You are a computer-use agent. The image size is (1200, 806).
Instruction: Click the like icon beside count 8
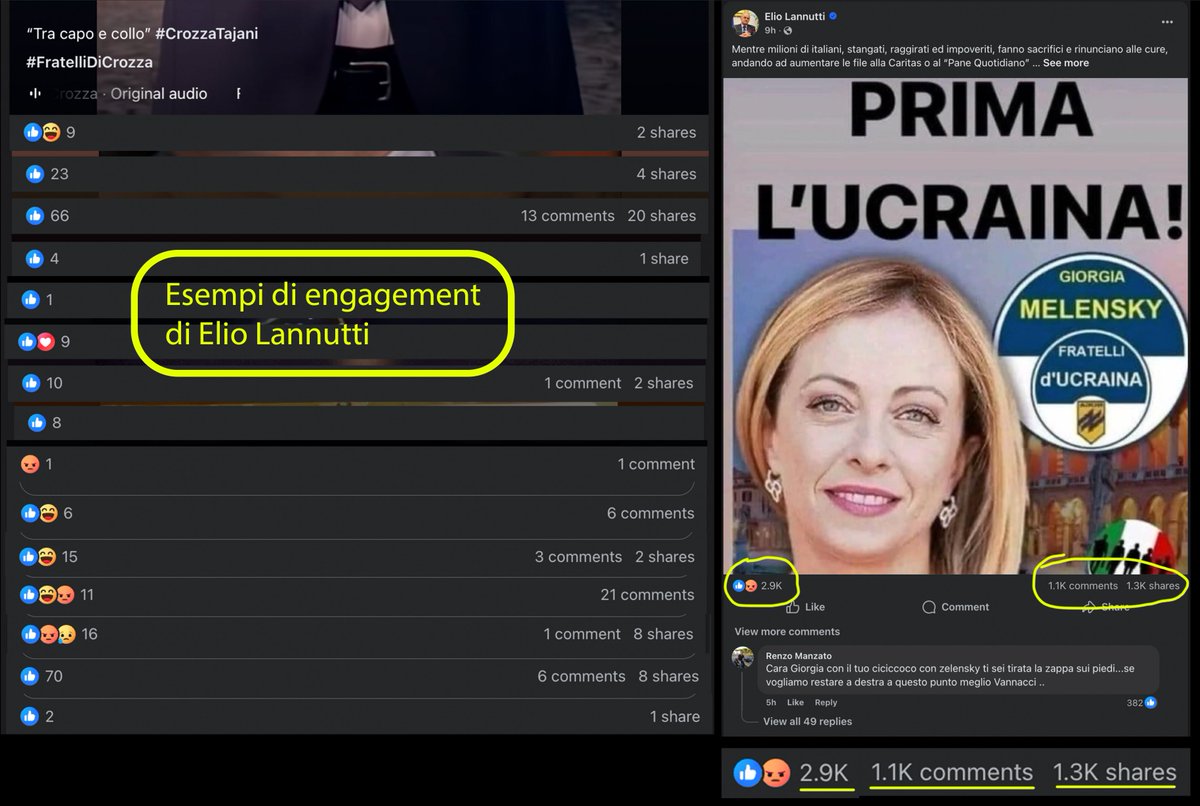pyautogui.click(x=37, y=423)
